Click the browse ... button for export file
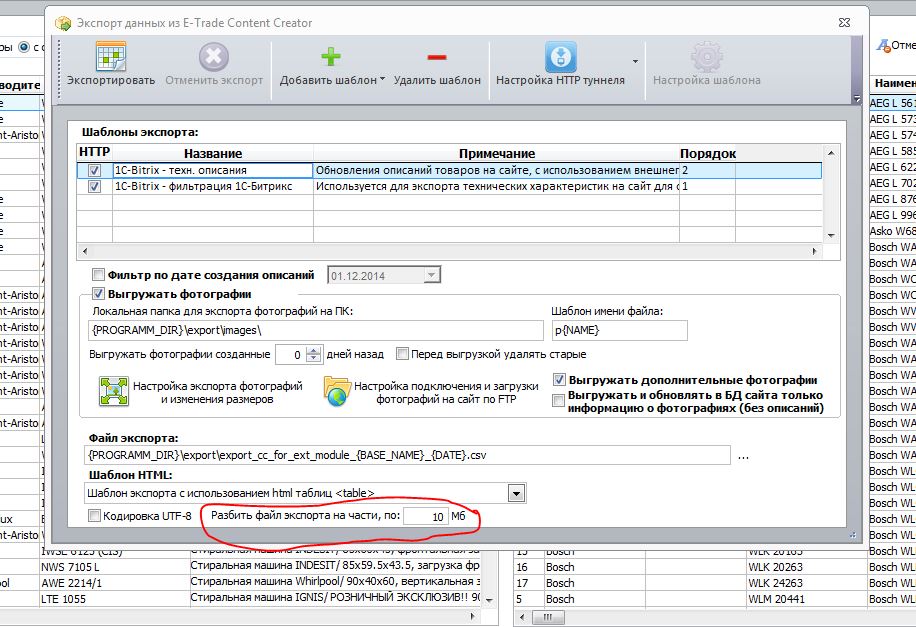The image size is (916, 627). point(743,456)
